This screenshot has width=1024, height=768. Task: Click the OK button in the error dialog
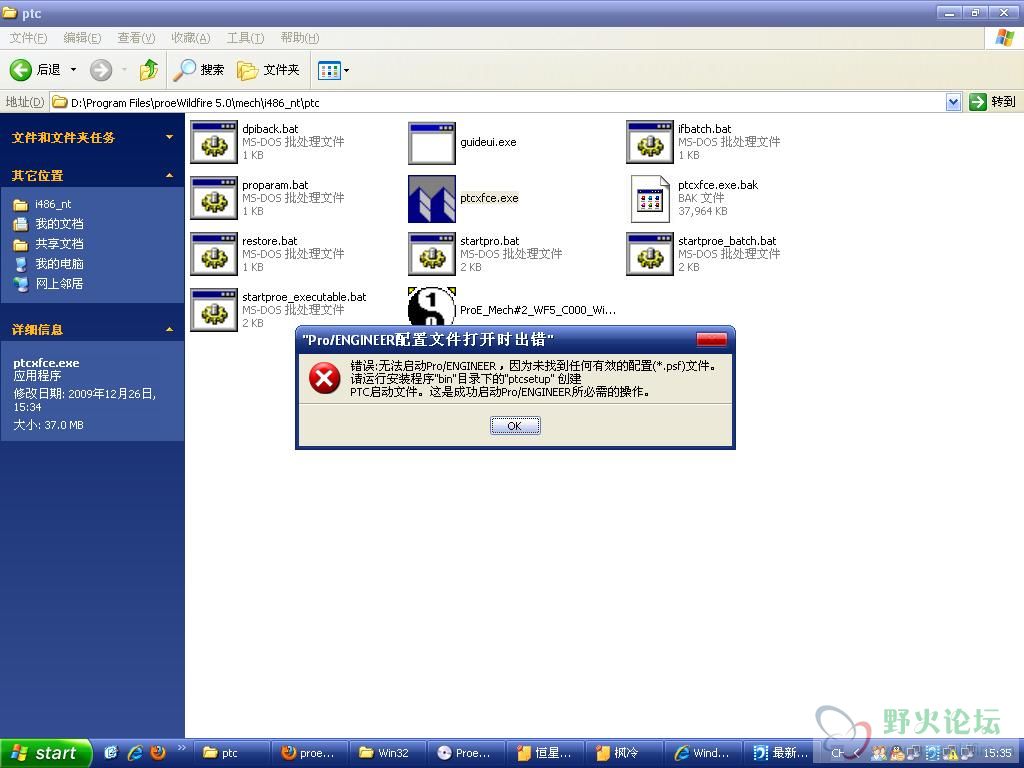pyautogui.click(x=515, y=426)
